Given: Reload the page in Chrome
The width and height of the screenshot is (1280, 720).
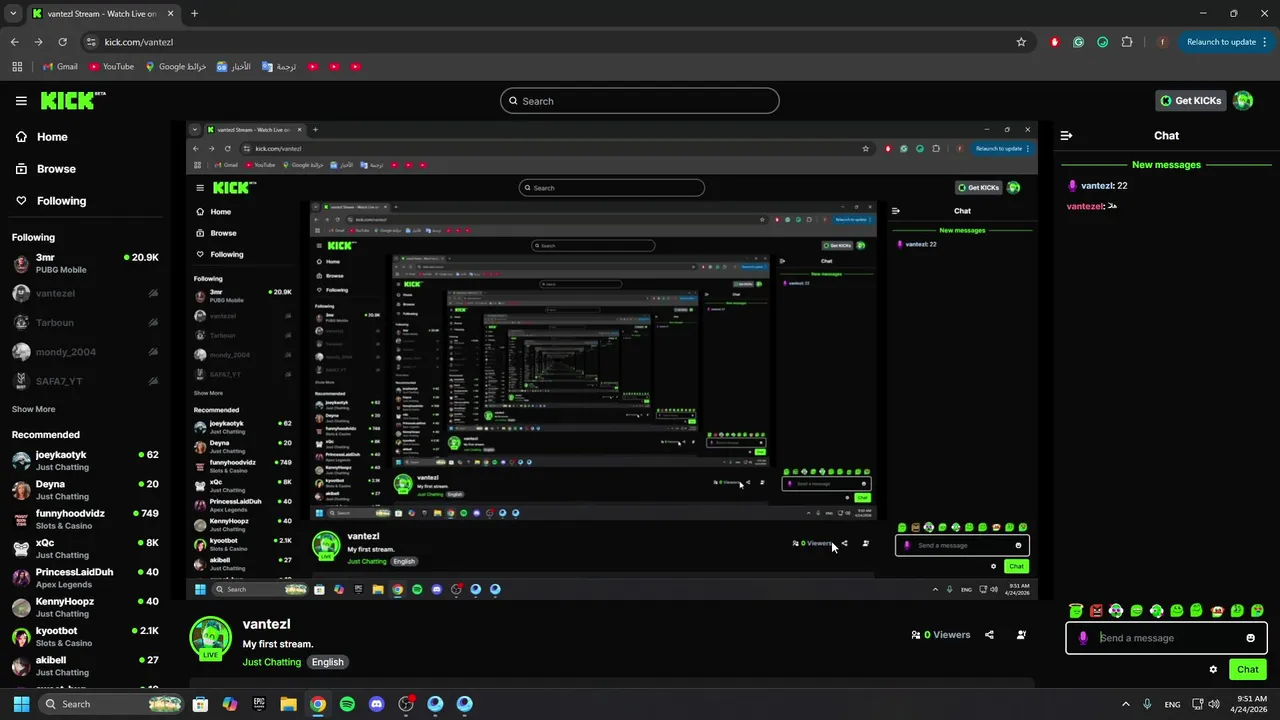Looking at the screenshot, I should pyautogui.click(x=62, y=42).
